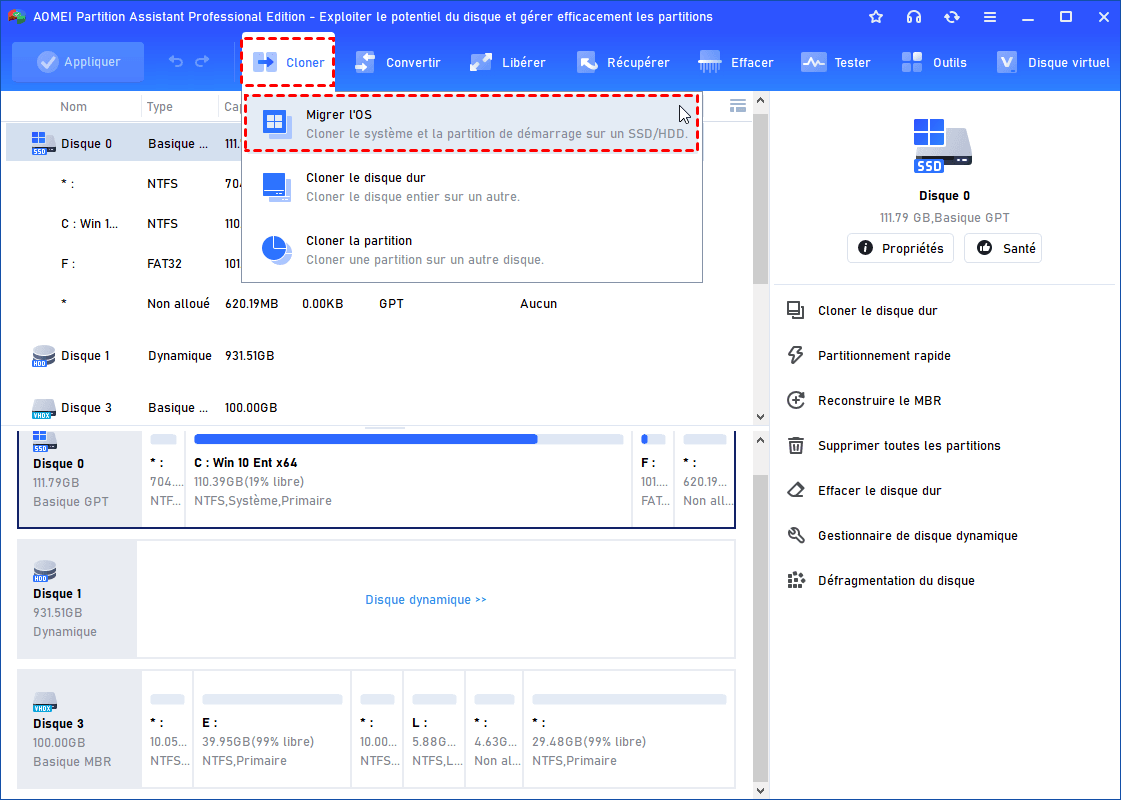Toggle the list view options icon
This screenshot has width=1121, height=800.
(x=738, y=106)
